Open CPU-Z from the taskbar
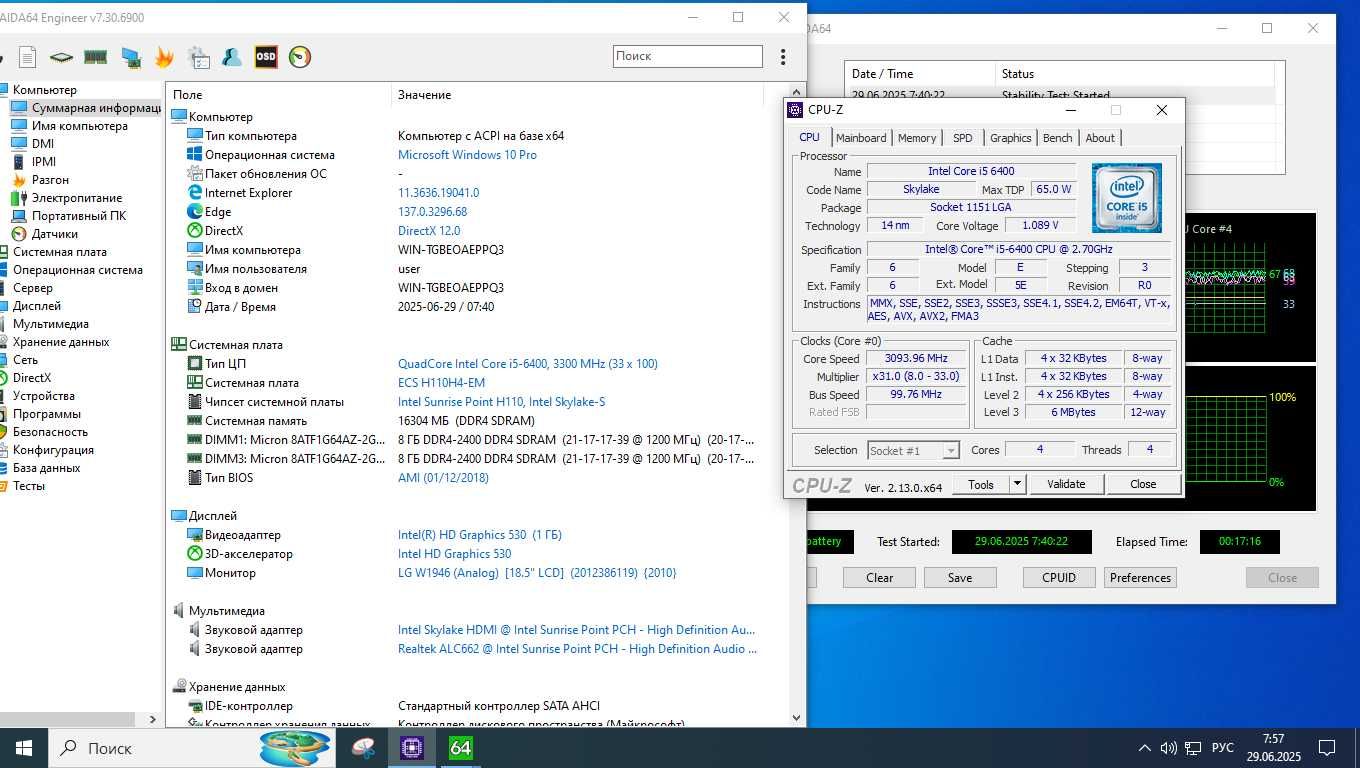The width and height of the screenshot is (1360, 768). pyautogui.click(x=412, y=747)
